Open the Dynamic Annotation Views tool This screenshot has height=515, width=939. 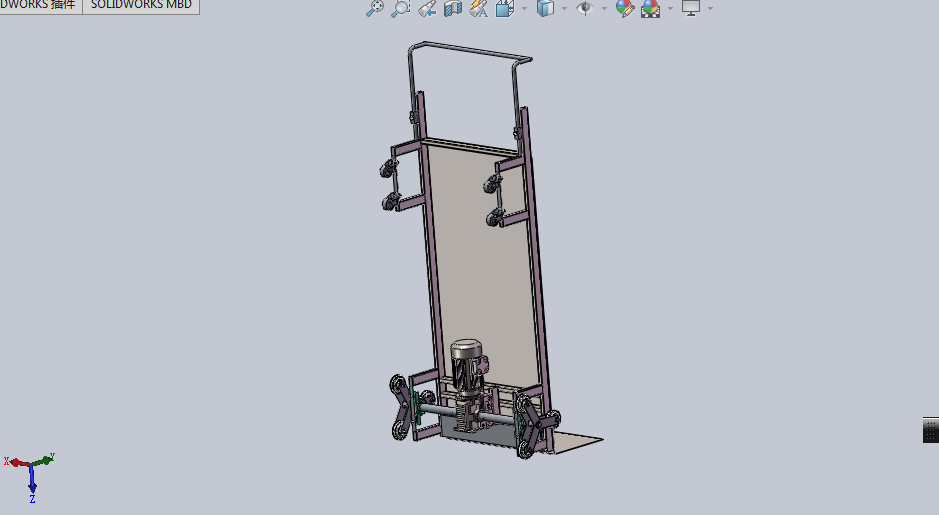[478, 8]
